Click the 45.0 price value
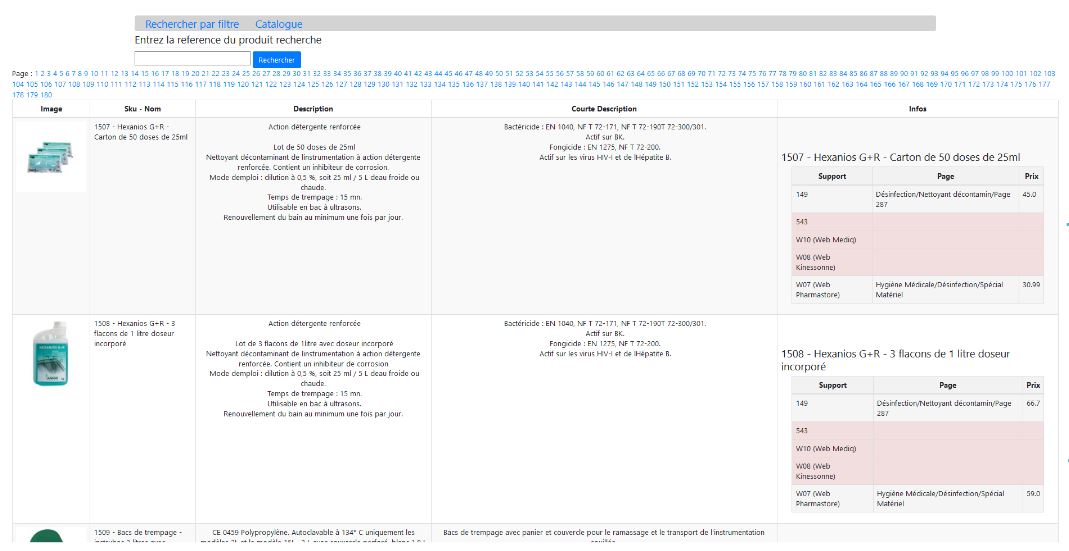The height and width of the screenshot is (551, 1069). (1029, 194)
